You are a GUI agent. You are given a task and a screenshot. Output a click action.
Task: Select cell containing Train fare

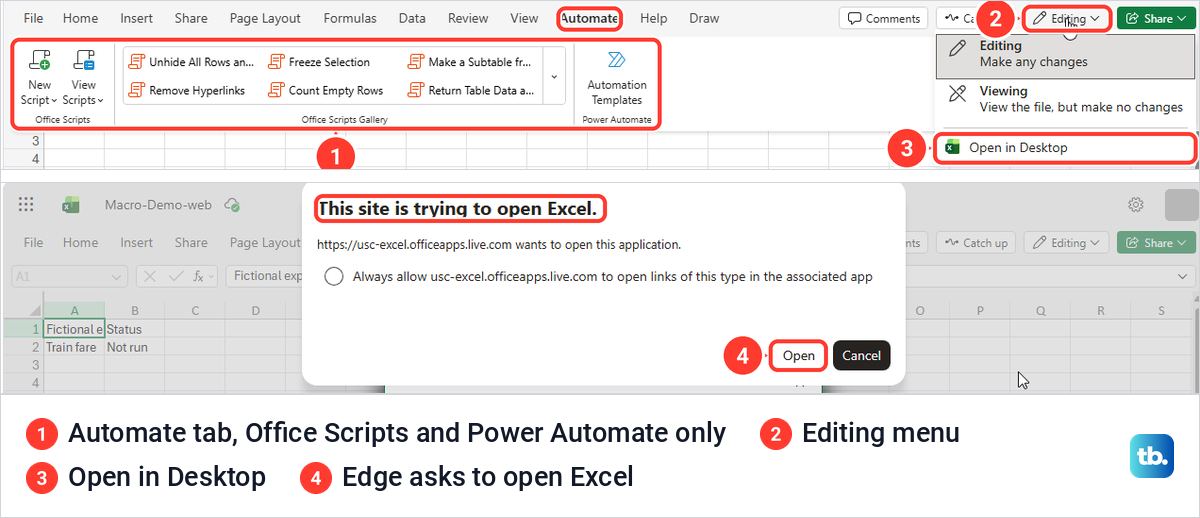click(x=74, y=347)
